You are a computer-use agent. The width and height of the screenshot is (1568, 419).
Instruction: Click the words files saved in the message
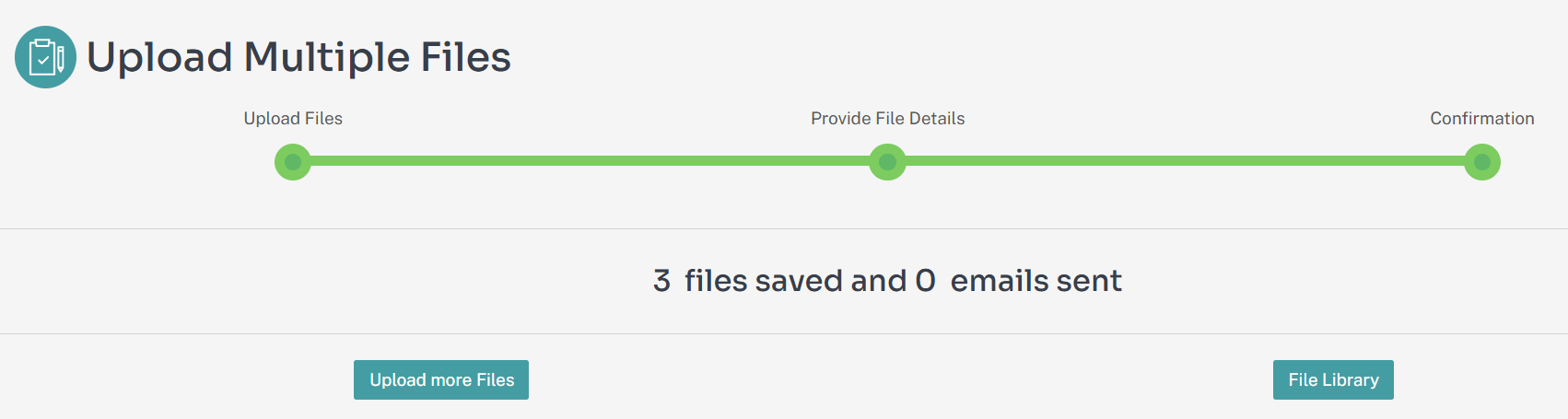pyautogui.click(x=764, y=281)
